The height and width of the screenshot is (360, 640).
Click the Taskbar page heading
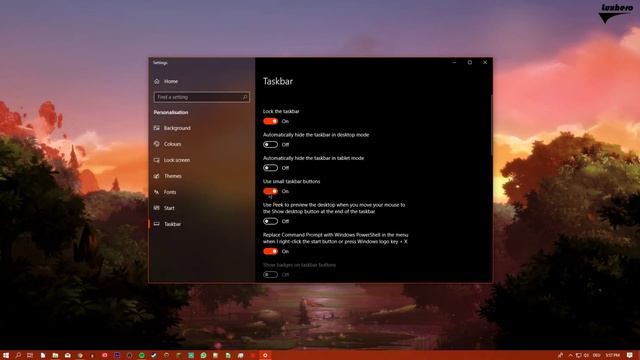coord(278,81)
